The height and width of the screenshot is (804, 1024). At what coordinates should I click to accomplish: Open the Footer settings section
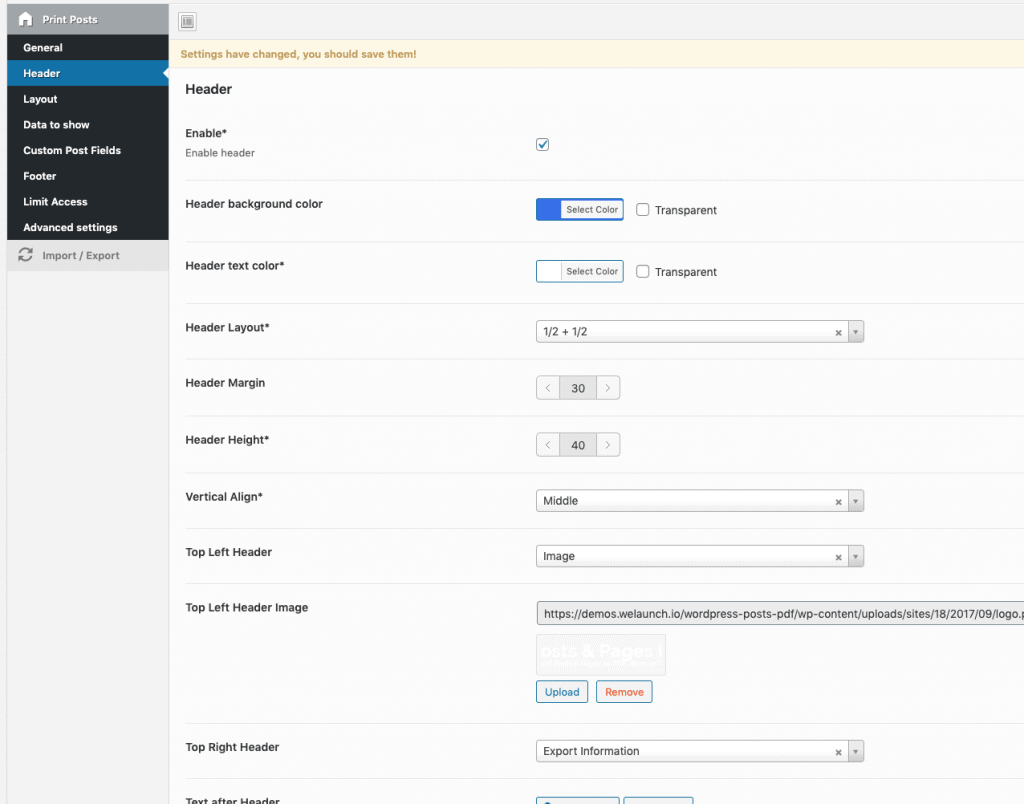pos(88,176)
